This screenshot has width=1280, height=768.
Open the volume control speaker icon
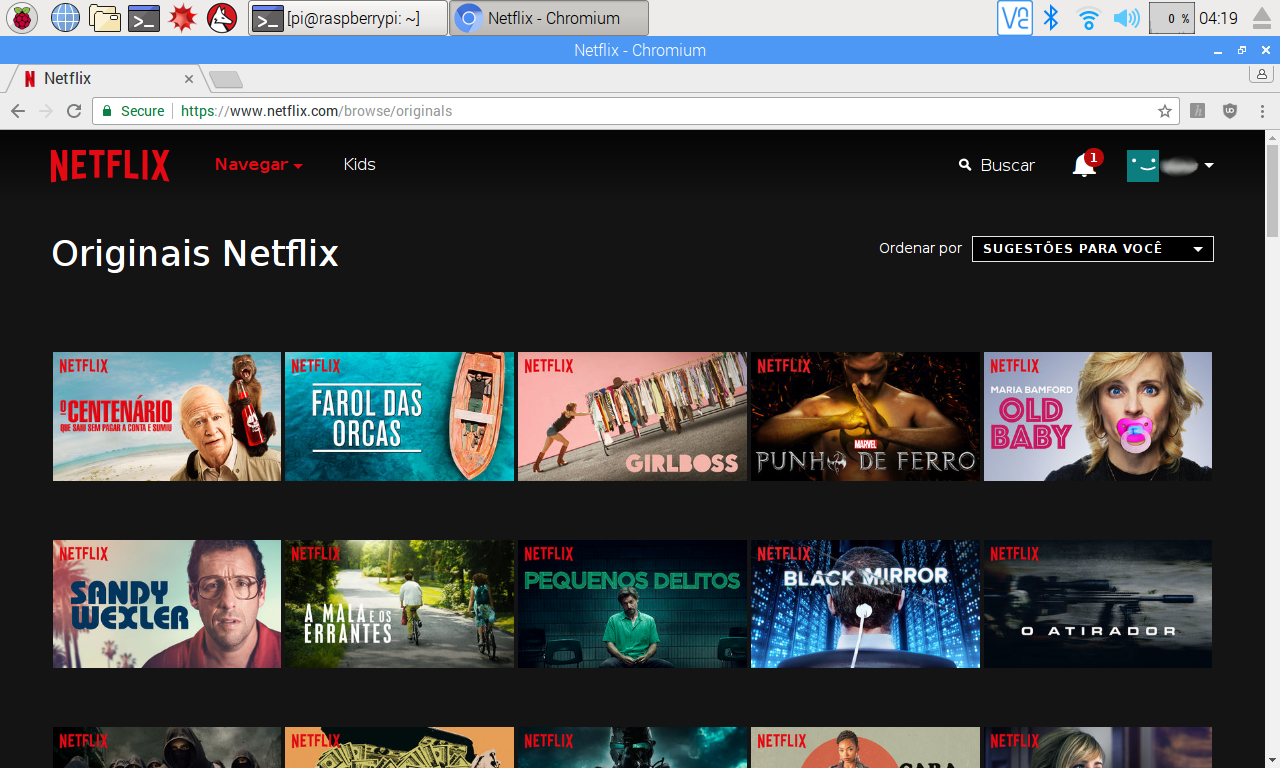[x=1127, y=18]
